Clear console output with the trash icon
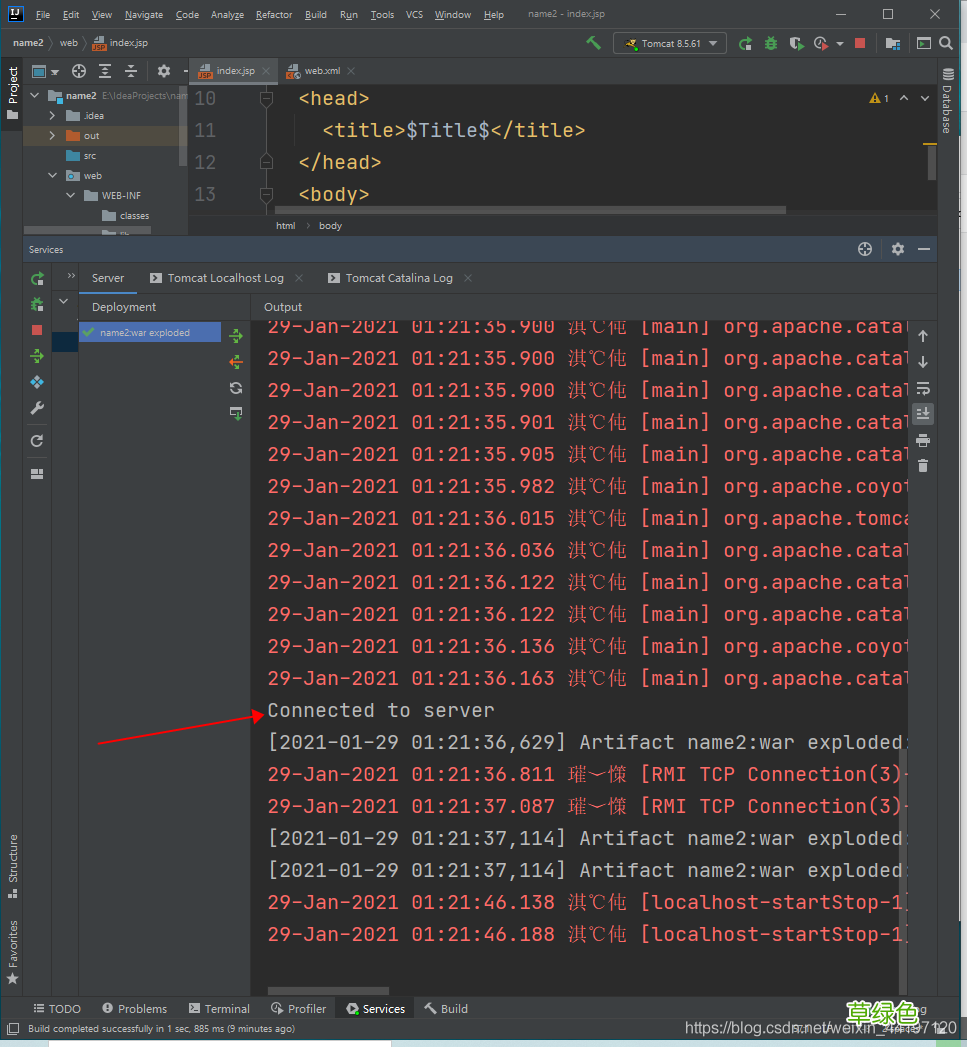The width and height of the screenshot is (967, 1047). pyautogui.click(x=923, y=465)
